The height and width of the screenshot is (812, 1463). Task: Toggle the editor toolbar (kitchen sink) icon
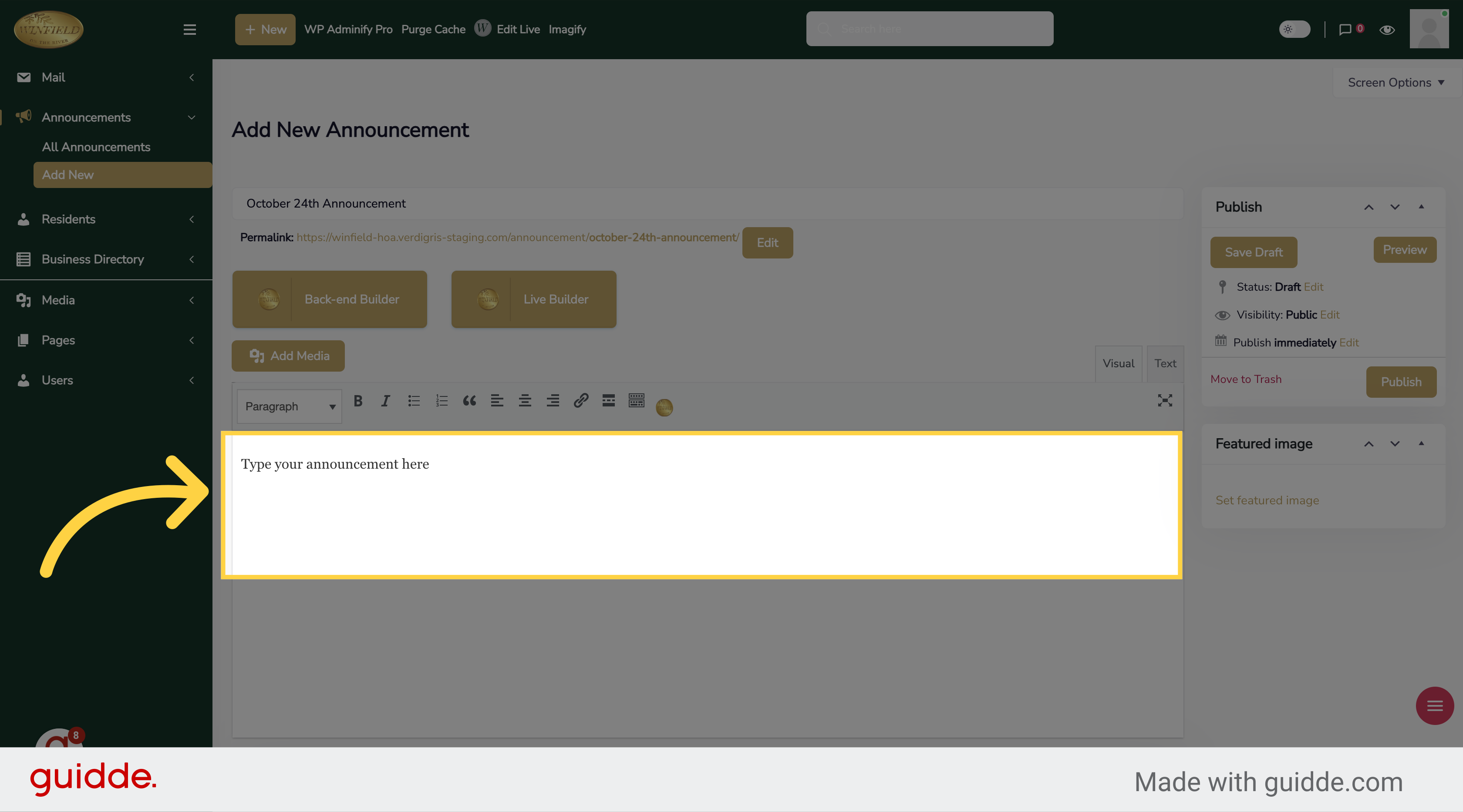[x=636, y=401]
